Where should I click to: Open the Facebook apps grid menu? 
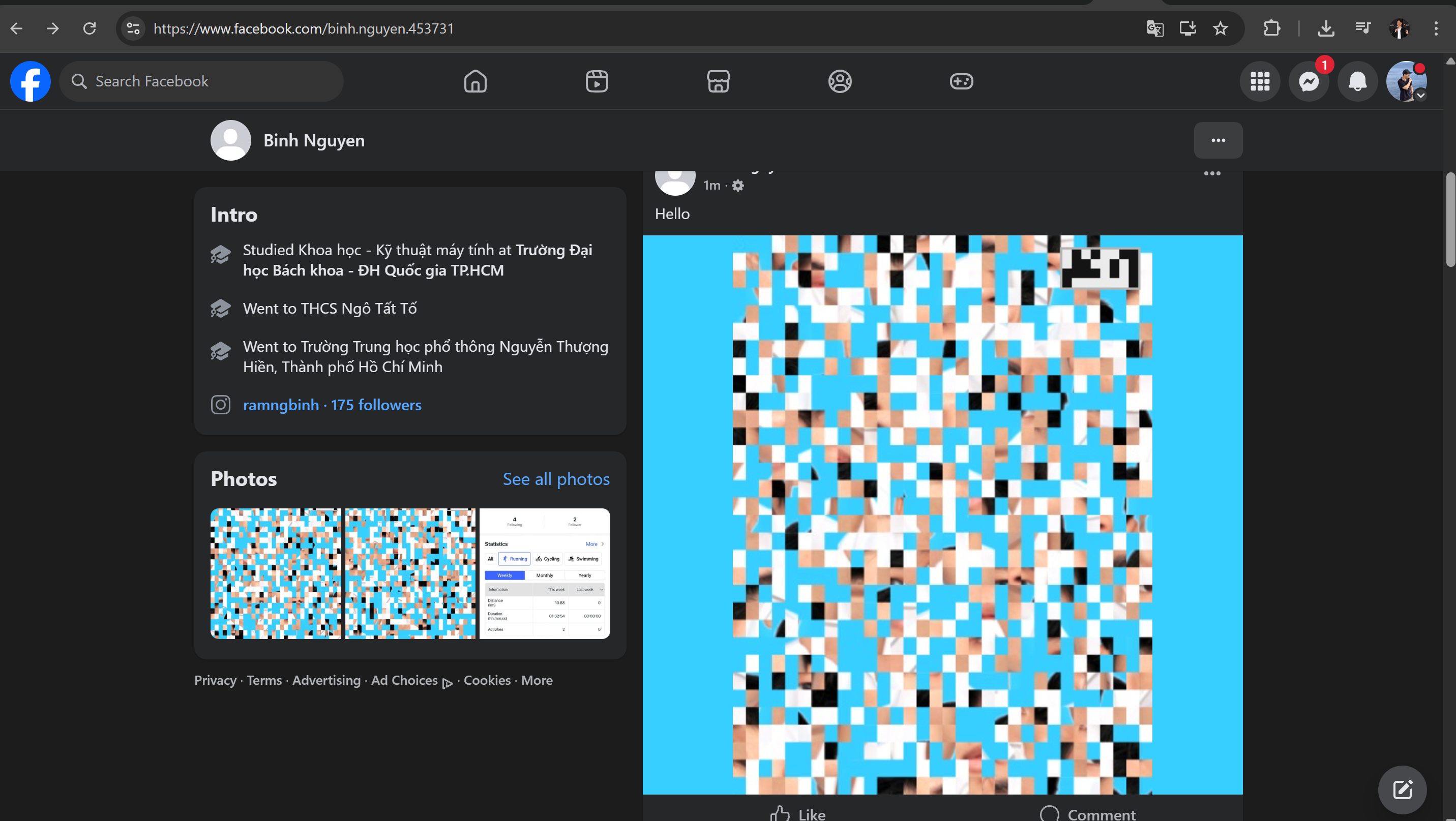click(x=1260, y=82)
